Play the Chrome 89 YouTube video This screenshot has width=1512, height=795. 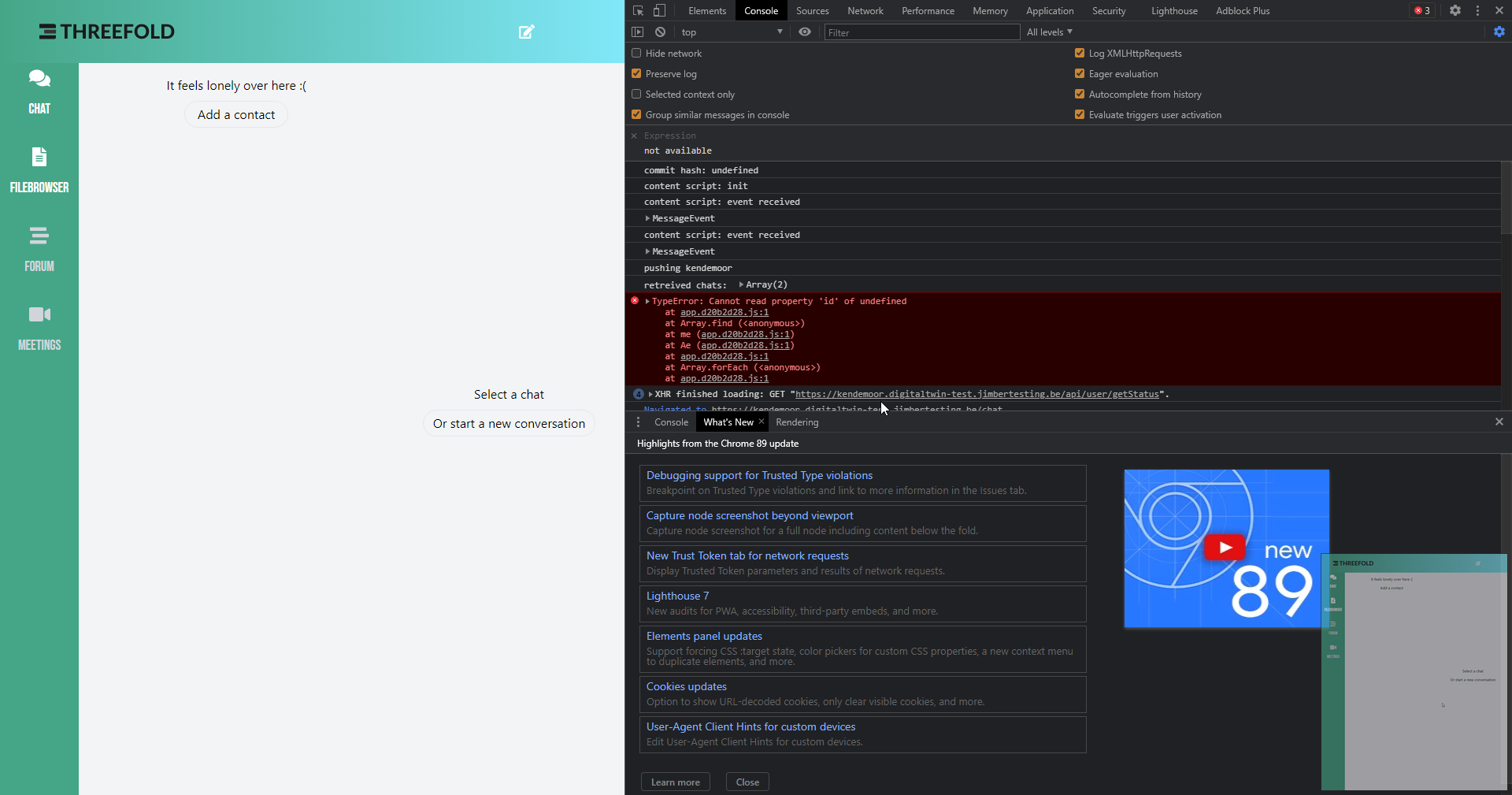point(1225,547)
